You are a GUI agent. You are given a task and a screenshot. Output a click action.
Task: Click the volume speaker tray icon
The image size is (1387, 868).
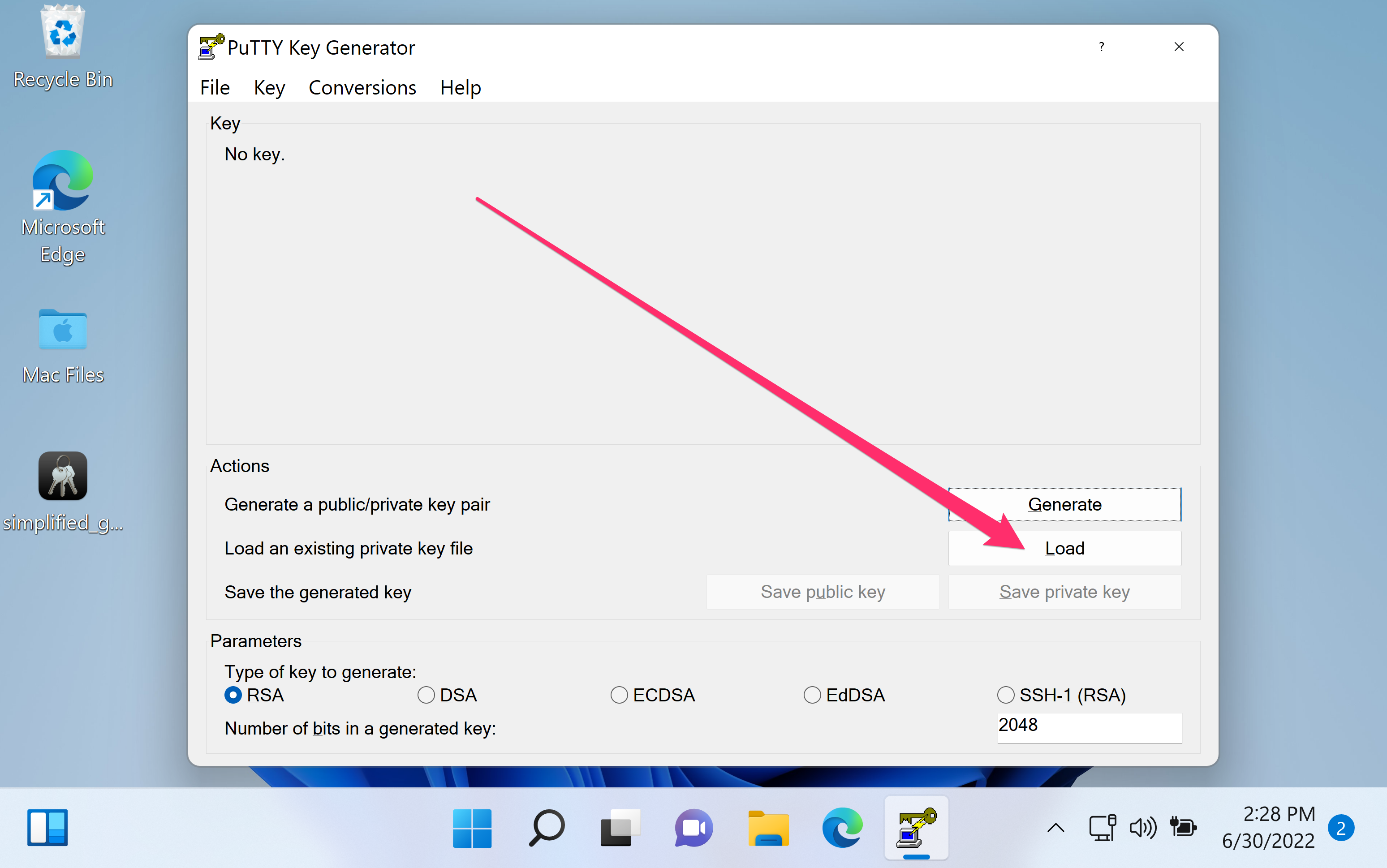[1143, 828]
